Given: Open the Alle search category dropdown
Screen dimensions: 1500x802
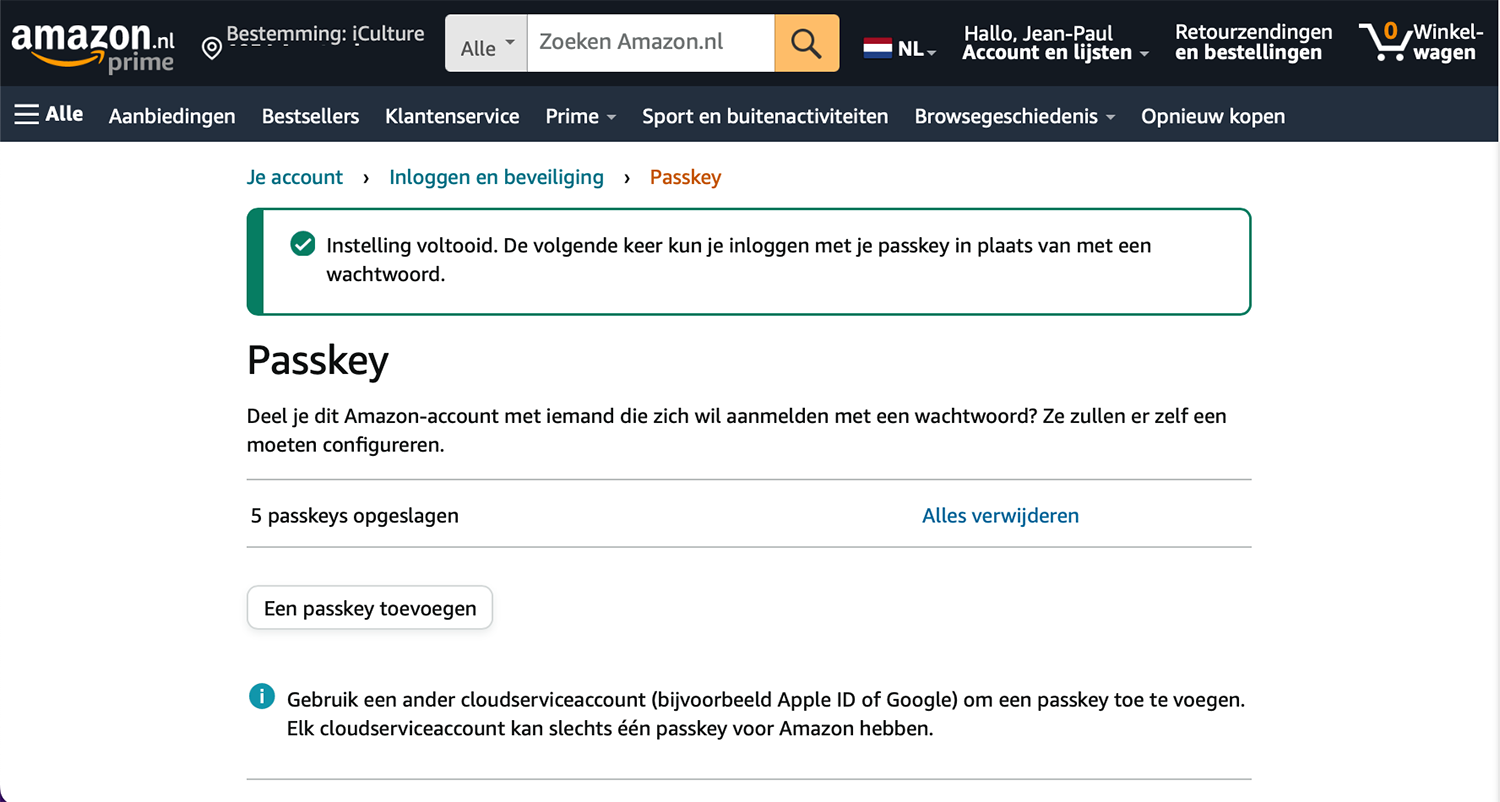Looking at the screenshot, I should click(x=485, y=43).
